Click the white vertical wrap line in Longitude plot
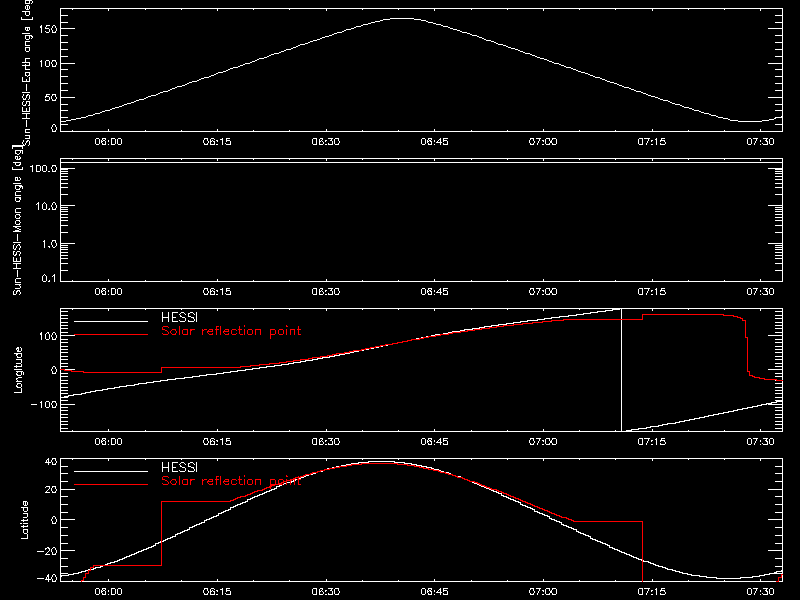Viewport: 800px width, 600px height. pyautogui.click(x=621, y=370)
